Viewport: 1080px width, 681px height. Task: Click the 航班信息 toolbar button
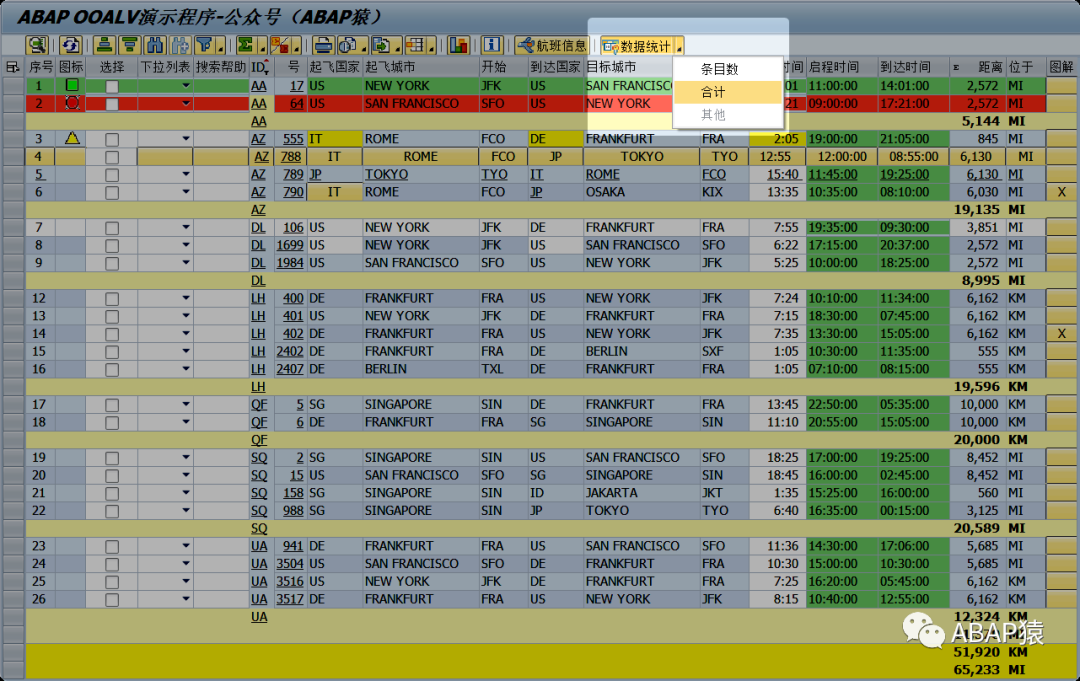tap(552, 45)
